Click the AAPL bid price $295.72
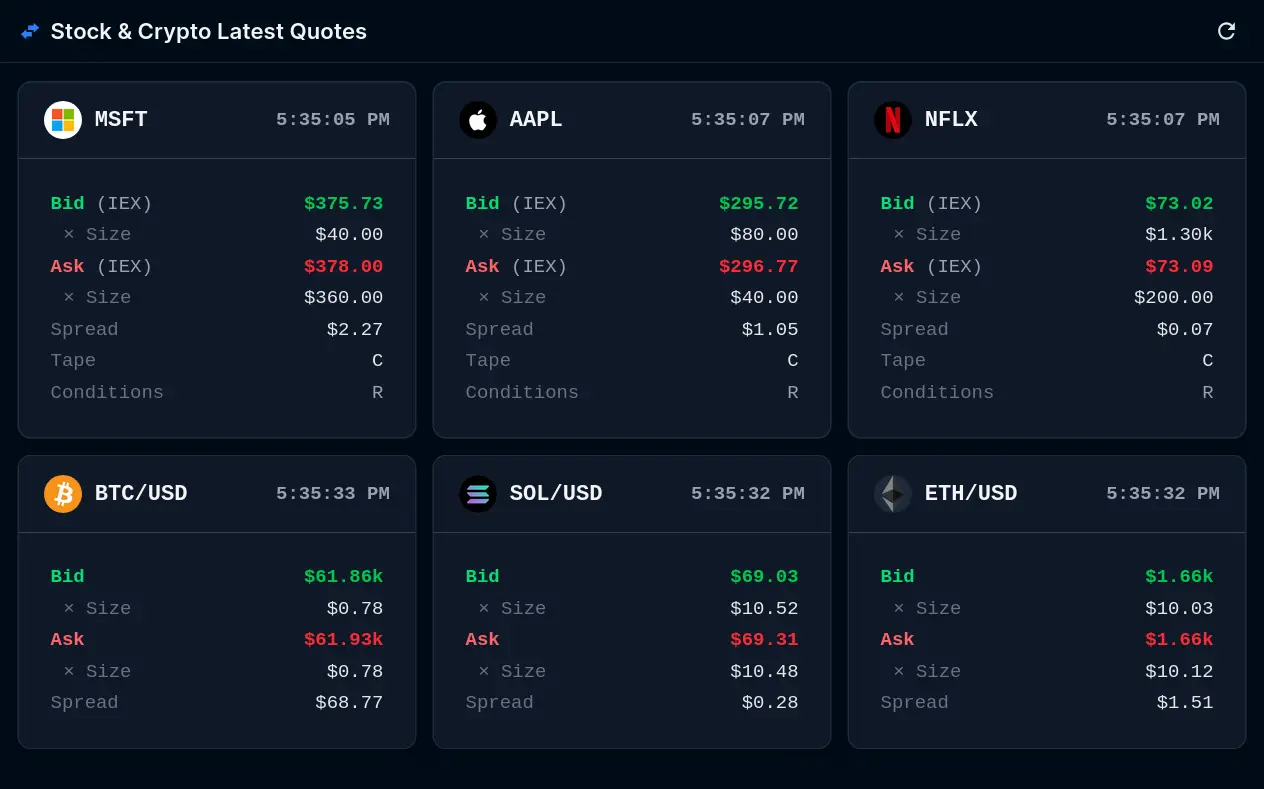This screenshot has height=789, width=1264. pos(759,204)
